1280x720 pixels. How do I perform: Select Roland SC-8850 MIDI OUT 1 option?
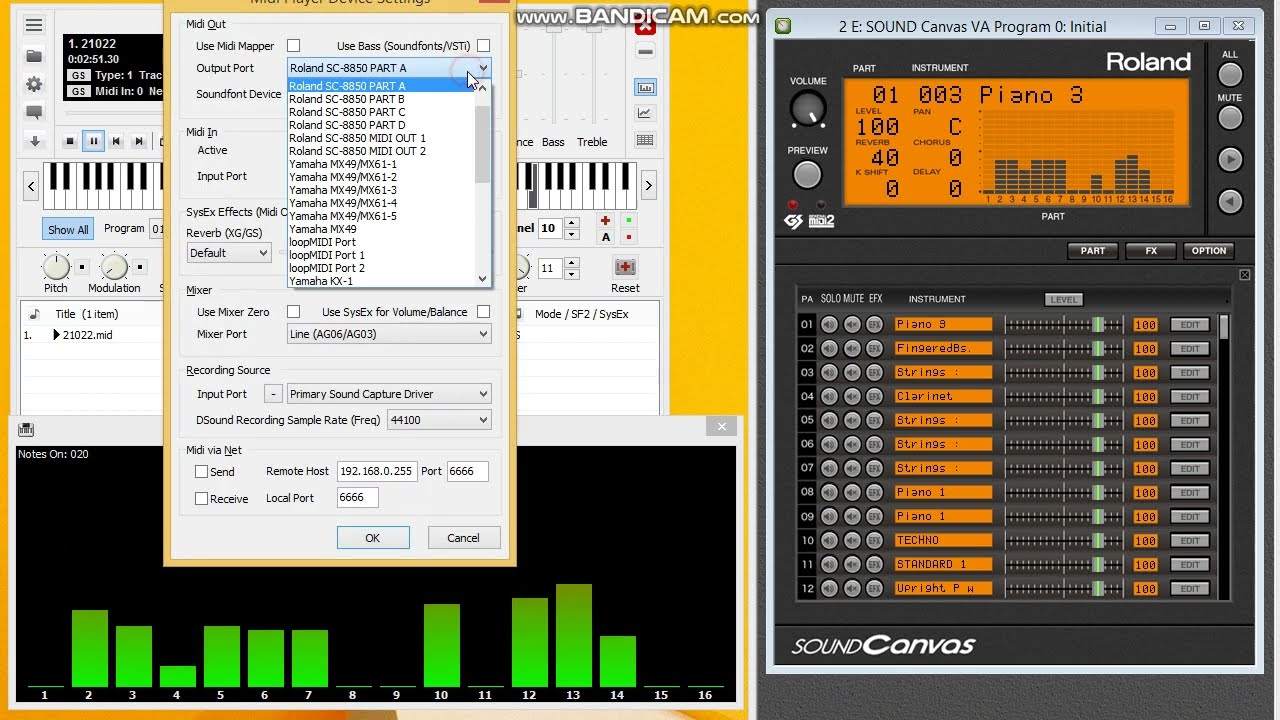358,138
